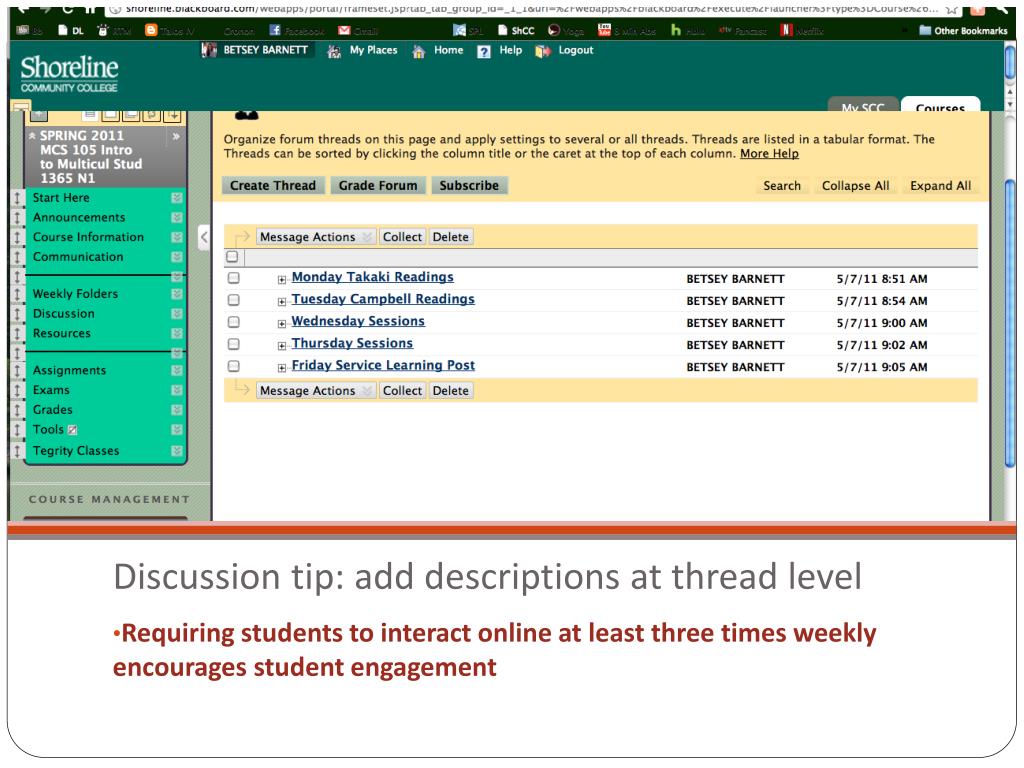Viewport: 1024px width, 768px height.
Task: Click the Home house icon
Action: pyautogui.click(x=419, y=52)
